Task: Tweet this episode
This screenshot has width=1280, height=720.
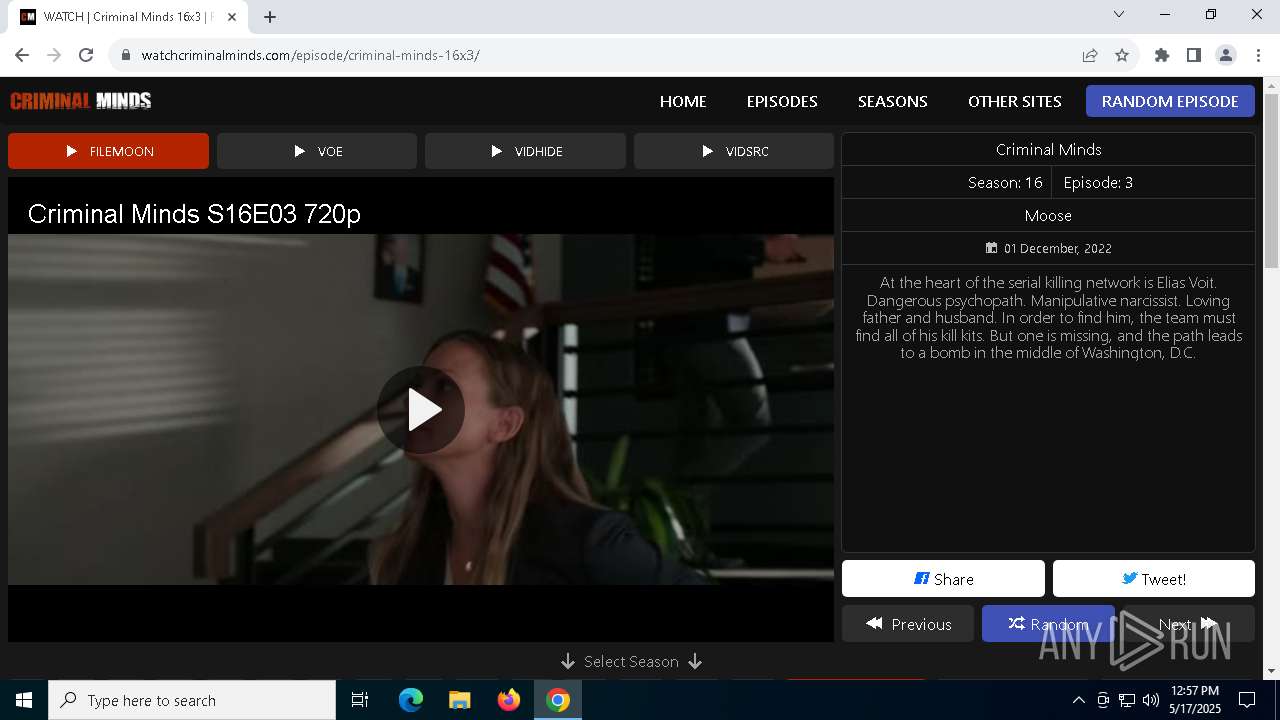Action: click(1154, 579)
